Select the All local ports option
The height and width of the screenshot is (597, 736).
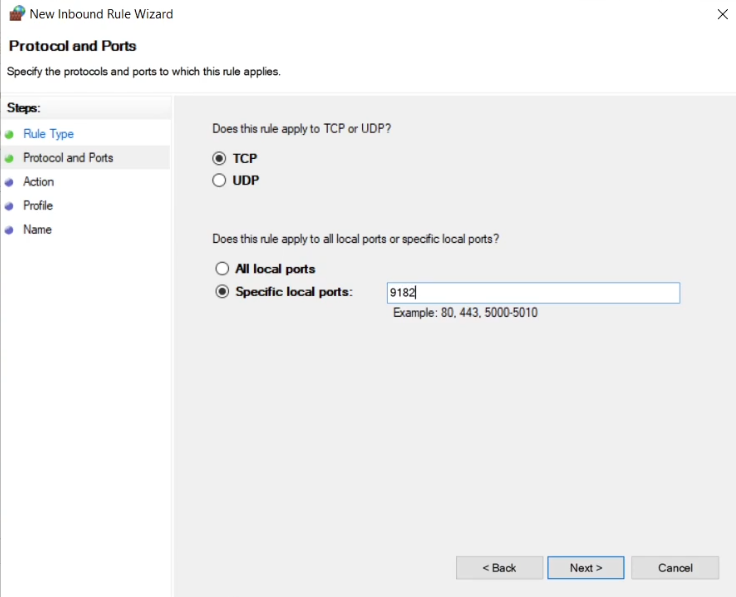pyautogui.click(x=222, y=269)
